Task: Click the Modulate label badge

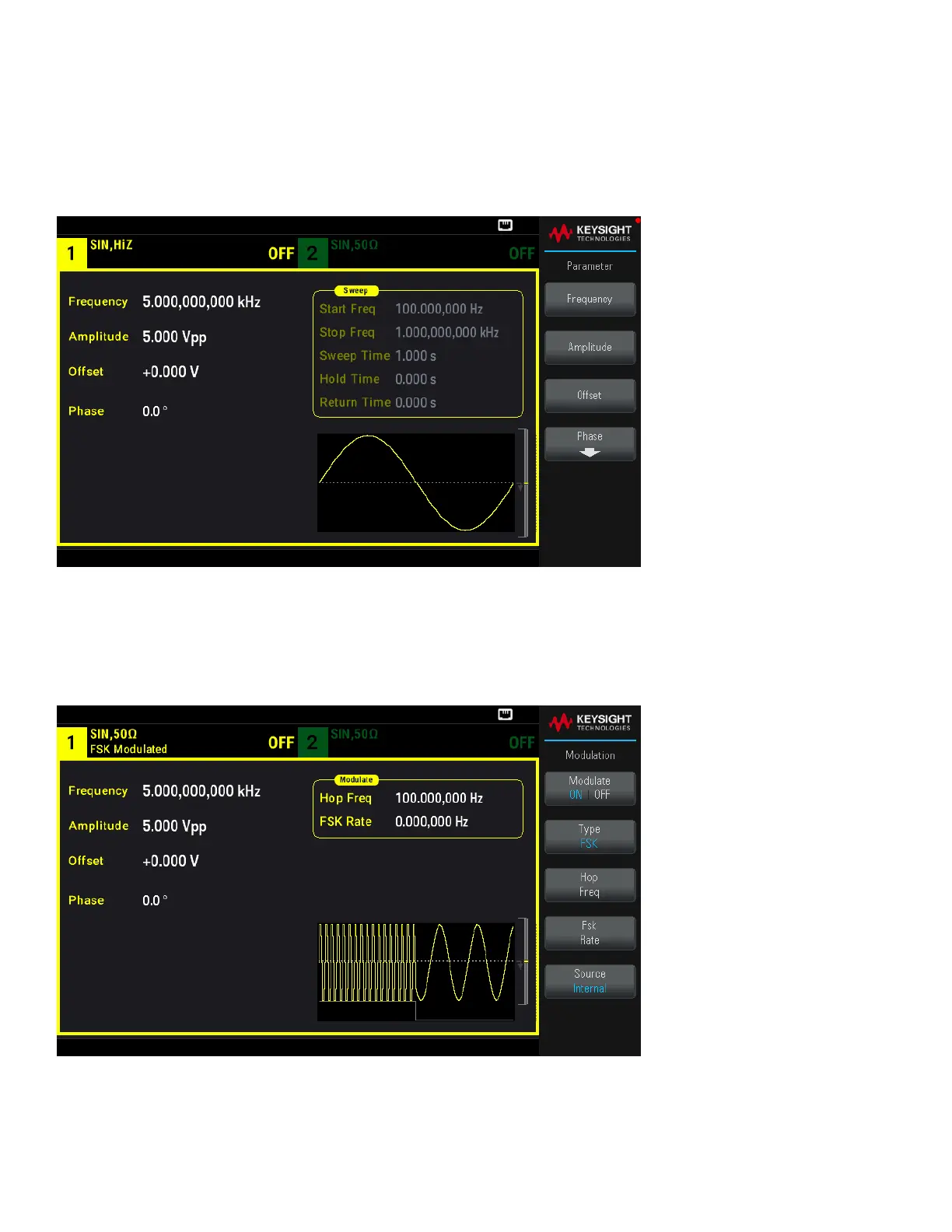Action: tap(356, 779)
